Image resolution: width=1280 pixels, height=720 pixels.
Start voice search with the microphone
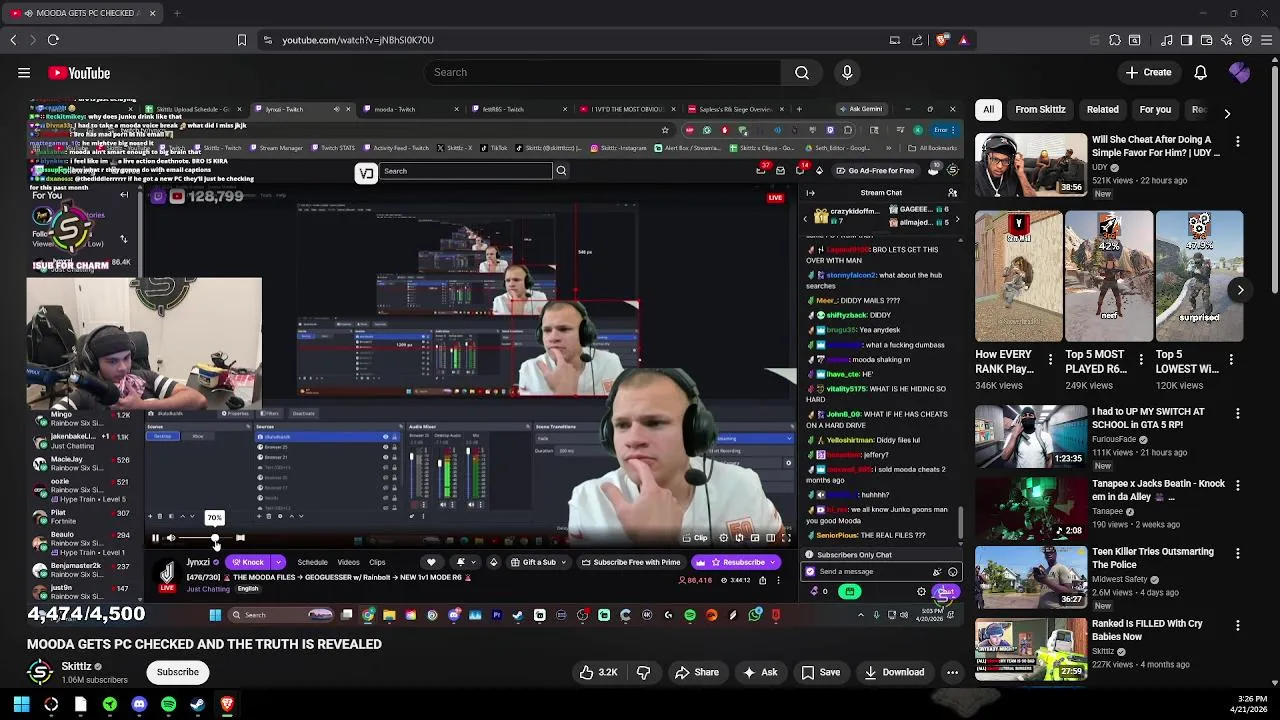coord(847,72)
